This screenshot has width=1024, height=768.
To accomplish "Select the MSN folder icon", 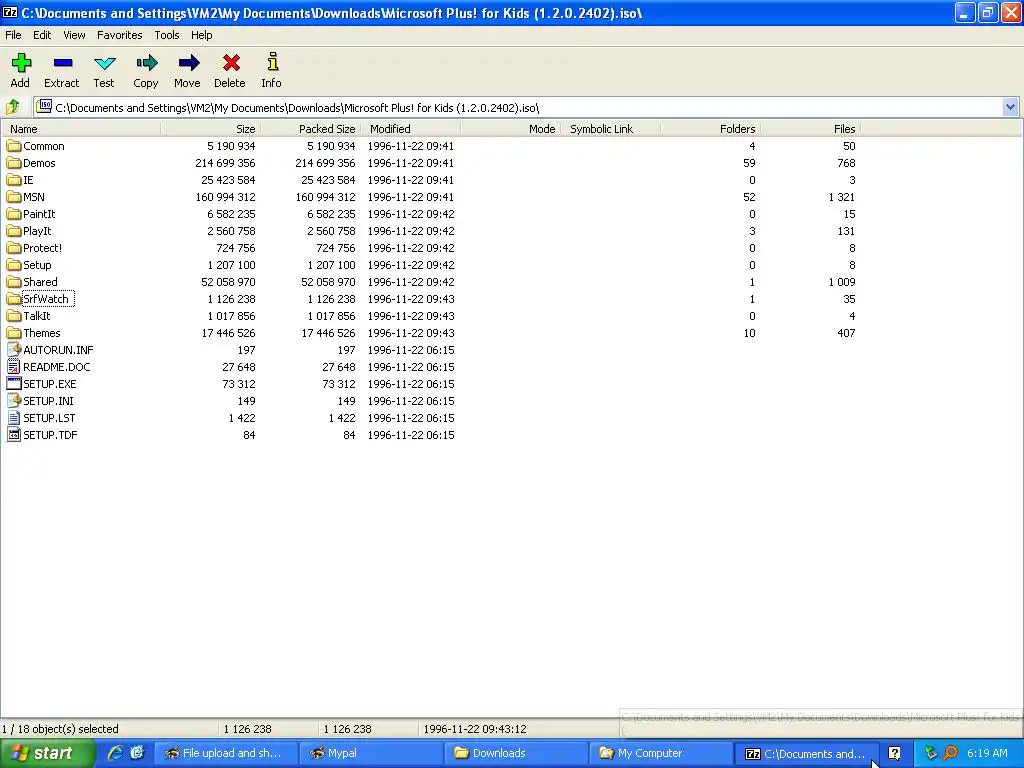I will click(x=14, y=197).
